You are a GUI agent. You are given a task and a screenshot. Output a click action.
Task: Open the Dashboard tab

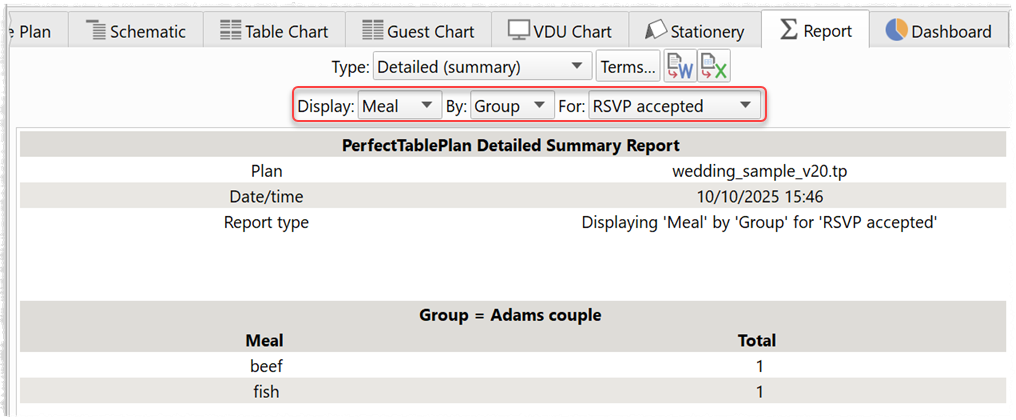point(939,31)
